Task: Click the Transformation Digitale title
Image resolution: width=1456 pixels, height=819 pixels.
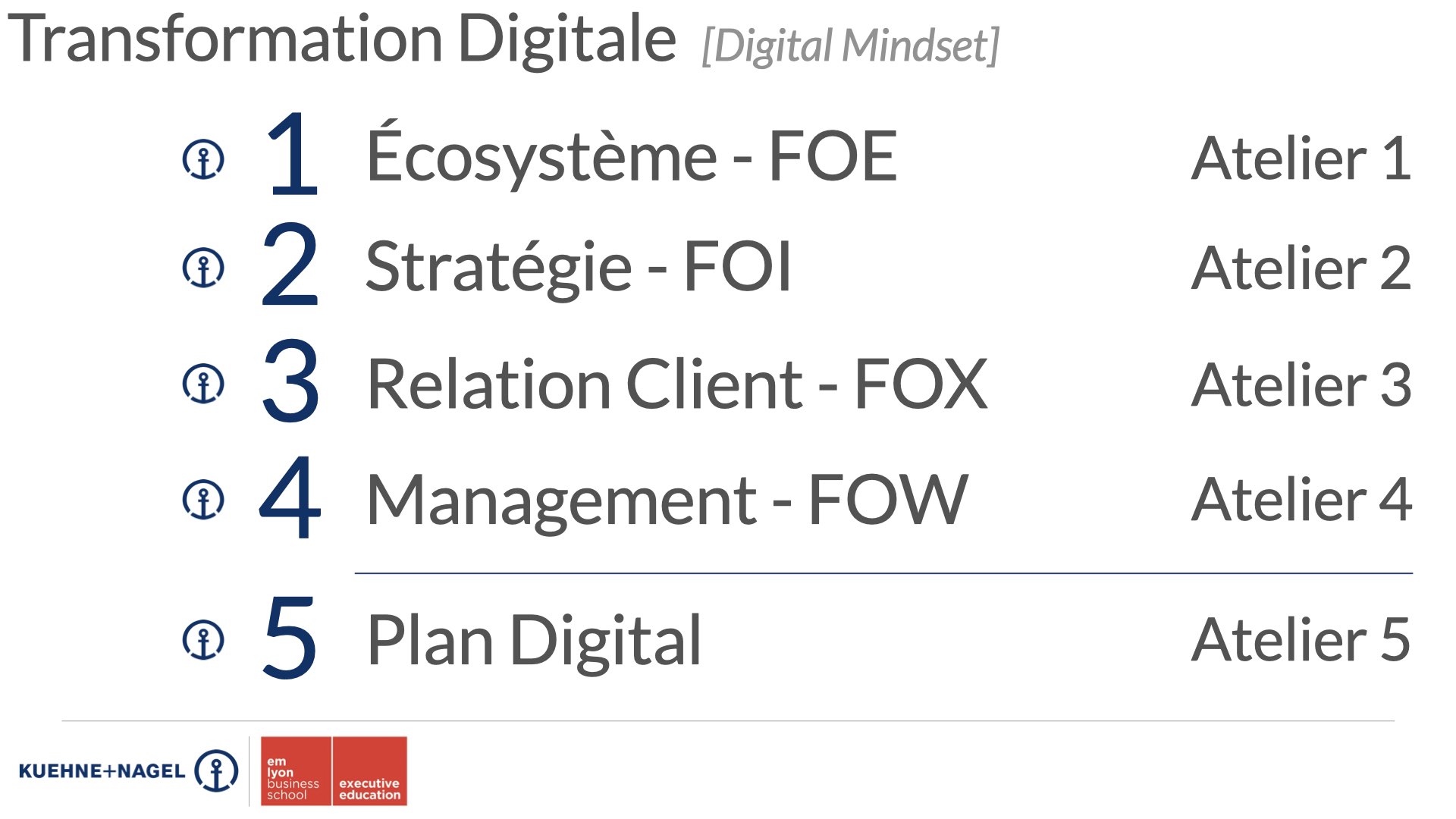Action: coord(341,39)
